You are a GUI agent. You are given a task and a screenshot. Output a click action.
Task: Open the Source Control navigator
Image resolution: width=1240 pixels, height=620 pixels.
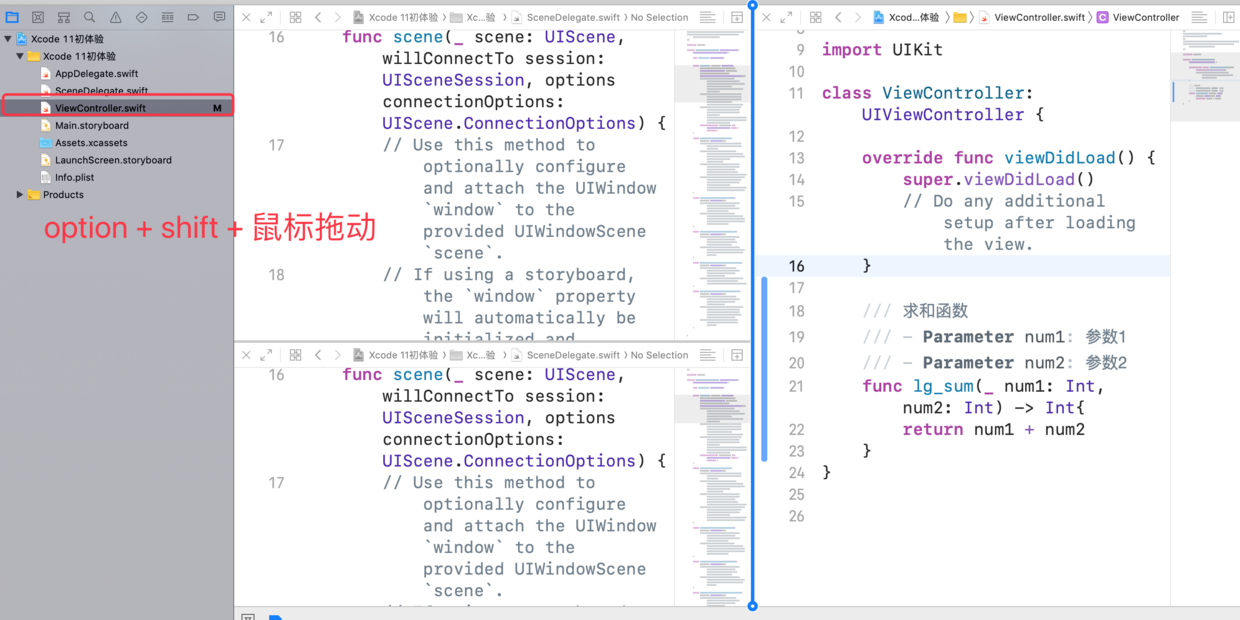coord(38,17)
